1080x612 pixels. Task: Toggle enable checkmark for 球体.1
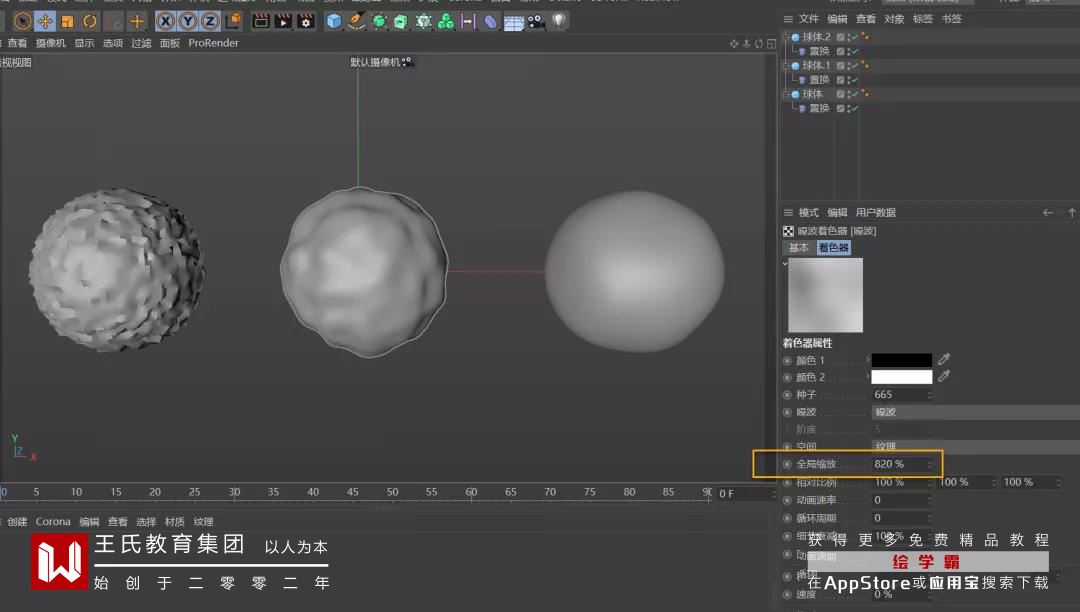[854, 66]
